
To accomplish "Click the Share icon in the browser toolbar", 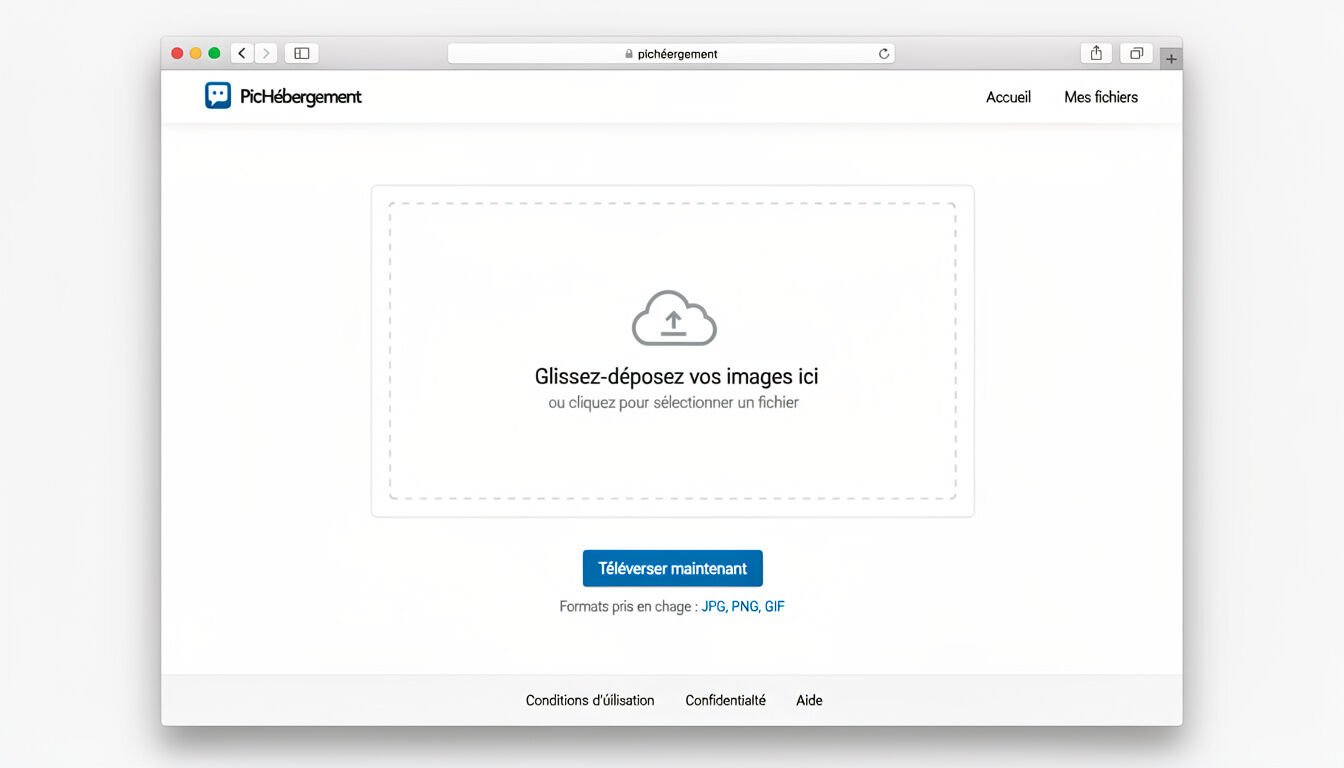I will click(1096, 52).
